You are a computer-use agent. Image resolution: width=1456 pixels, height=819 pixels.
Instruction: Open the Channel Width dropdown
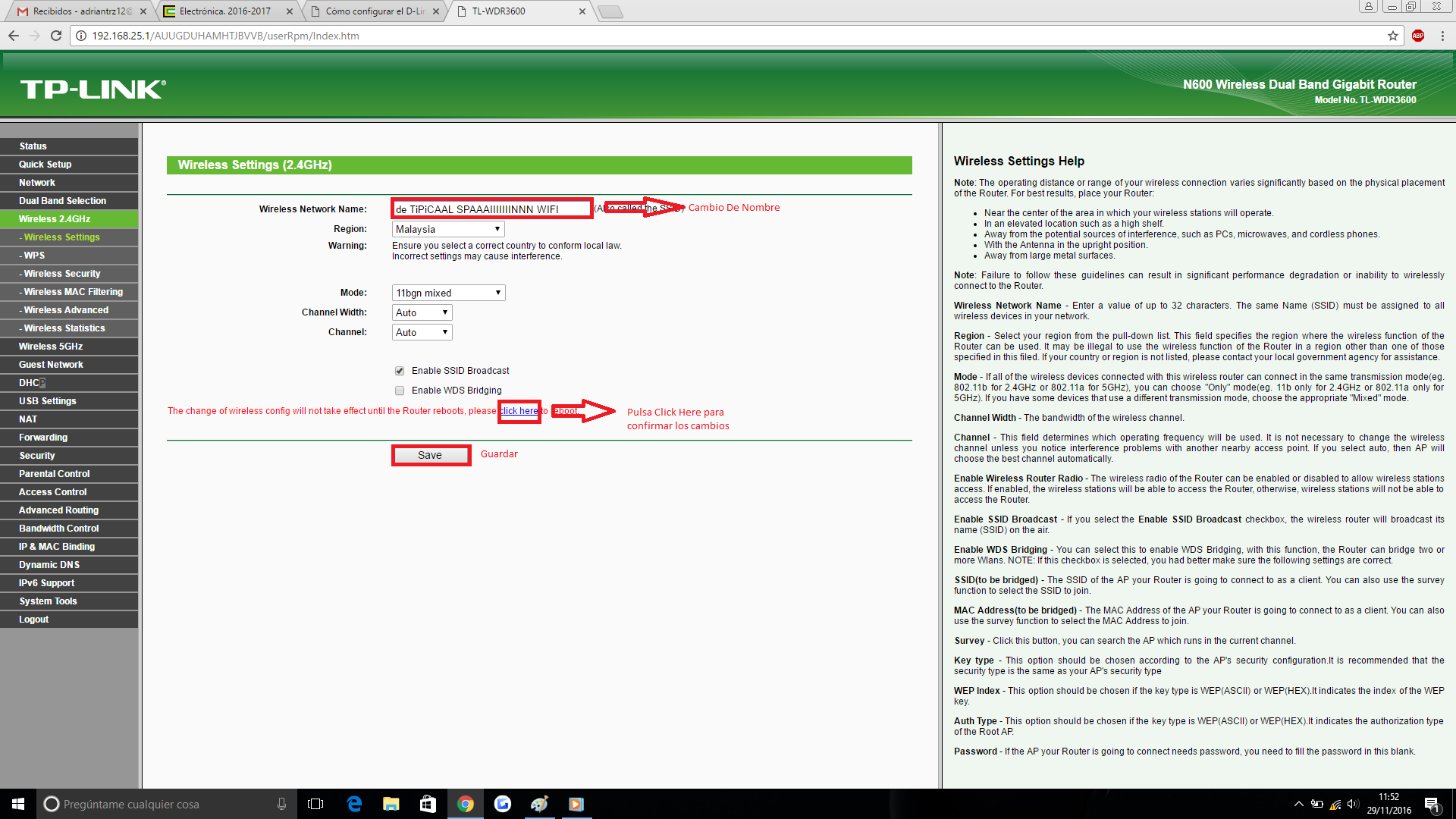pos(422,312)
